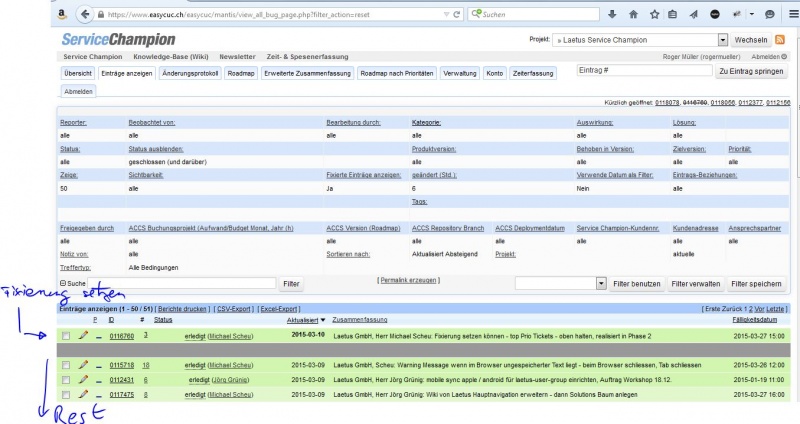The height and width of the screenshot is (424, 800).
Task: Open the Zeiterfassung tab
Action: pos(533,73)
